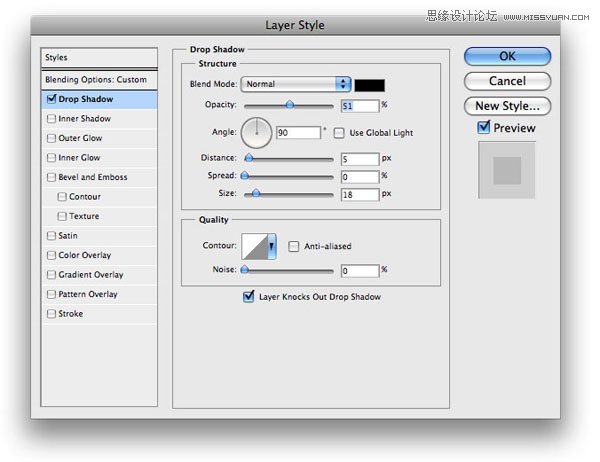Click the black shadow color swatch
Screen dimensions: 600x462
(371, 85)
